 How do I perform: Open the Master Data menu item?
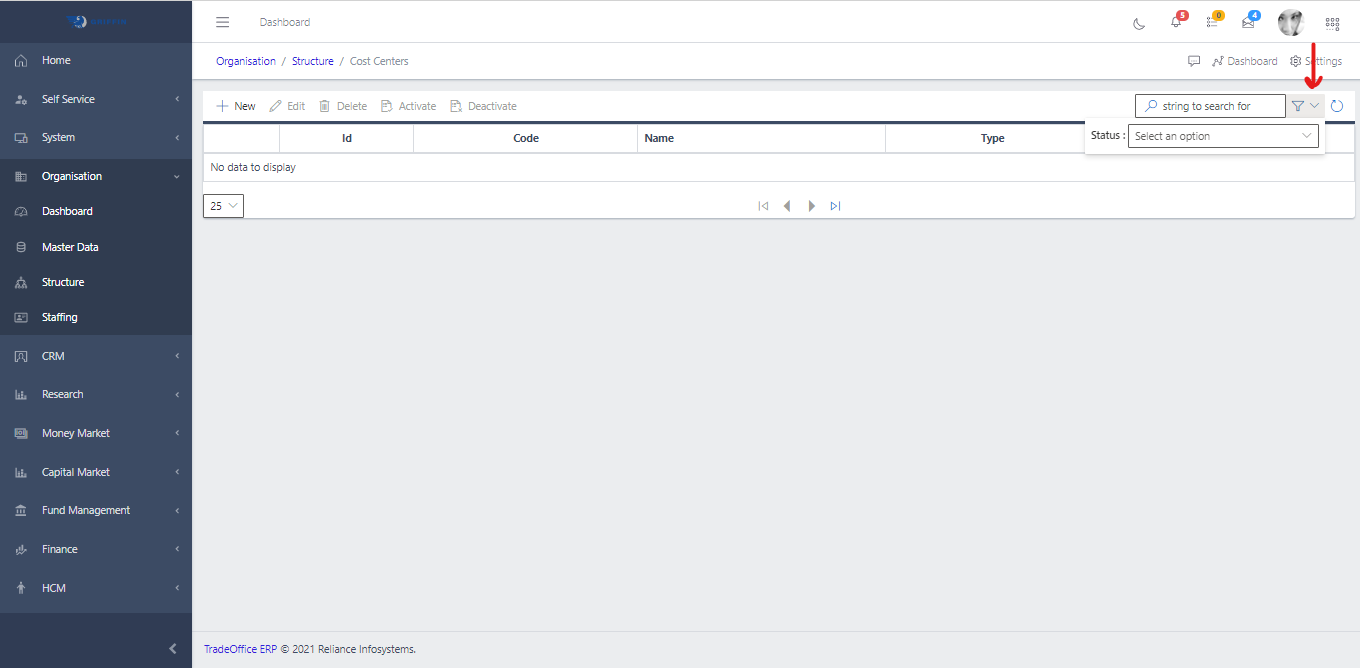point(70,247)
